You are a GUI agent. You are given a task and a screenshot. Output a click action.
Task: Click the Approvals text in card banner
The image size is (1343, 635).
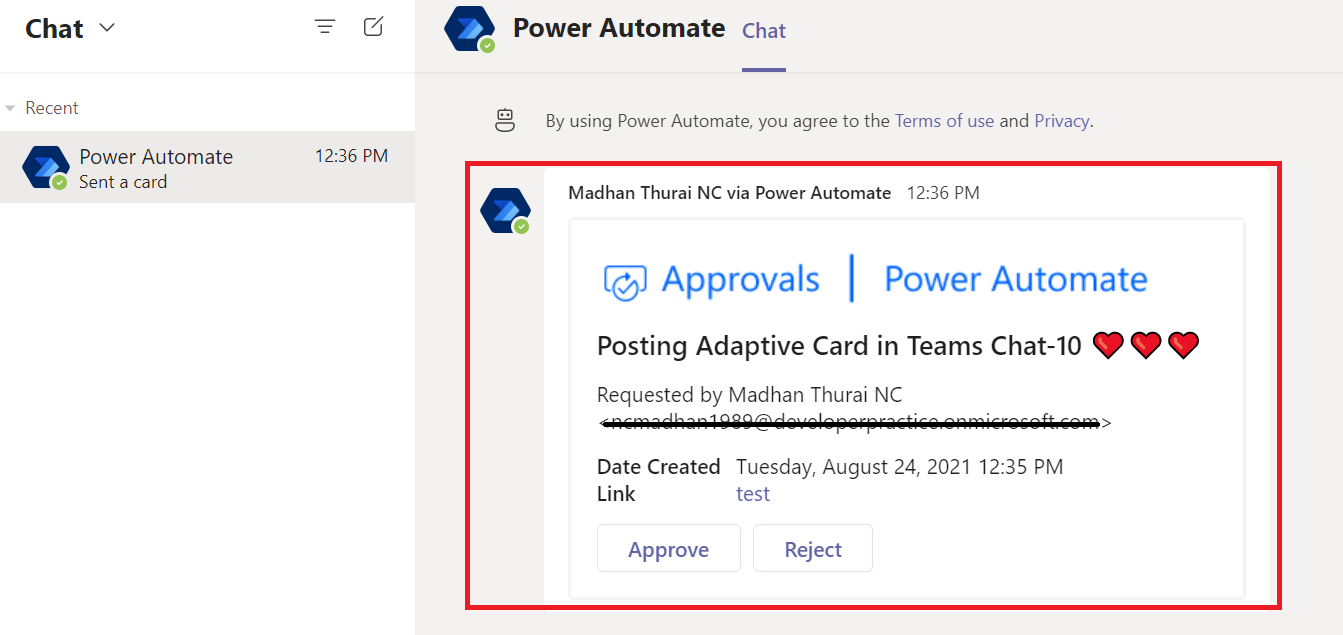click(741, 281)
